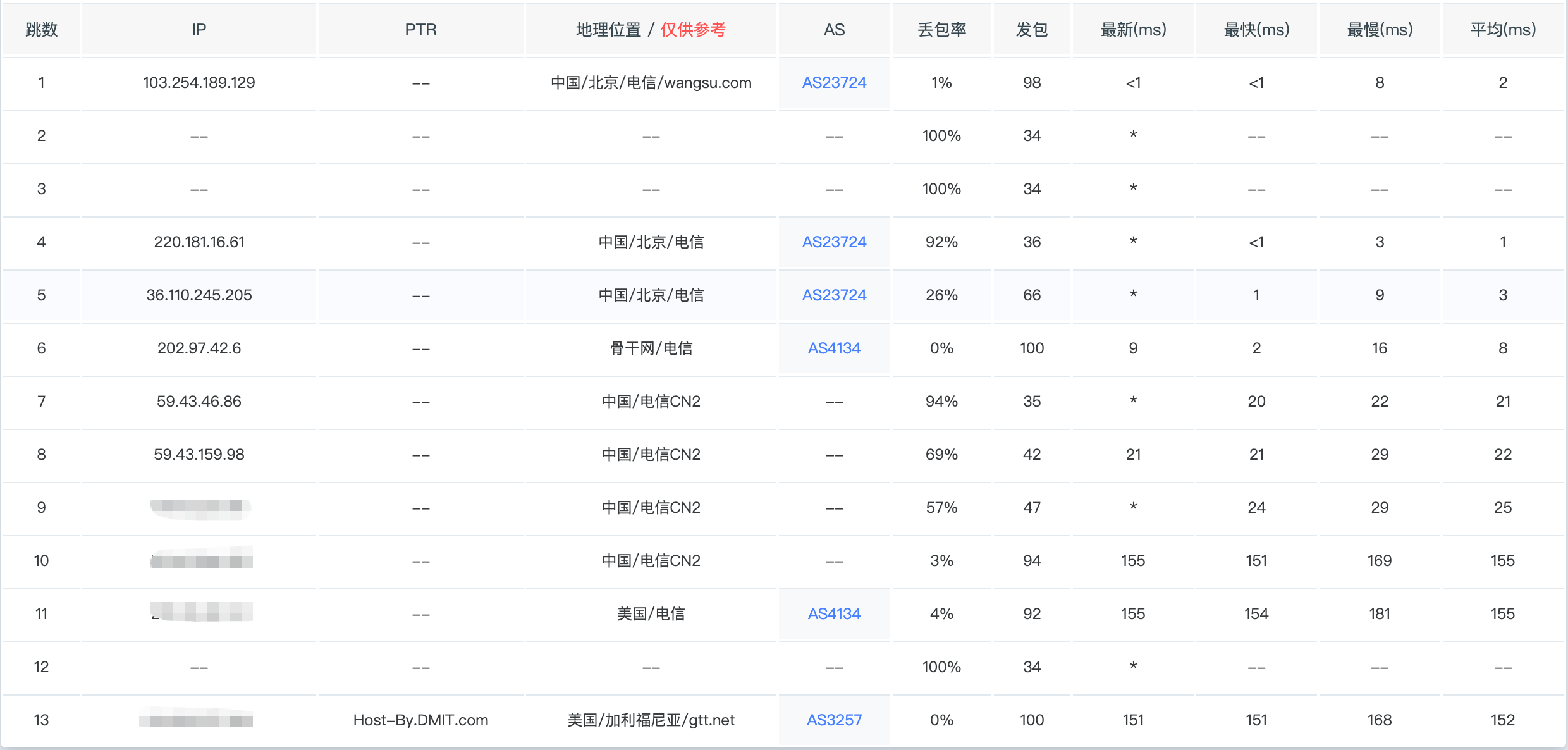Click AS4134 link in hop 6 row
The image size is (1568, 750).
point(834,348)
